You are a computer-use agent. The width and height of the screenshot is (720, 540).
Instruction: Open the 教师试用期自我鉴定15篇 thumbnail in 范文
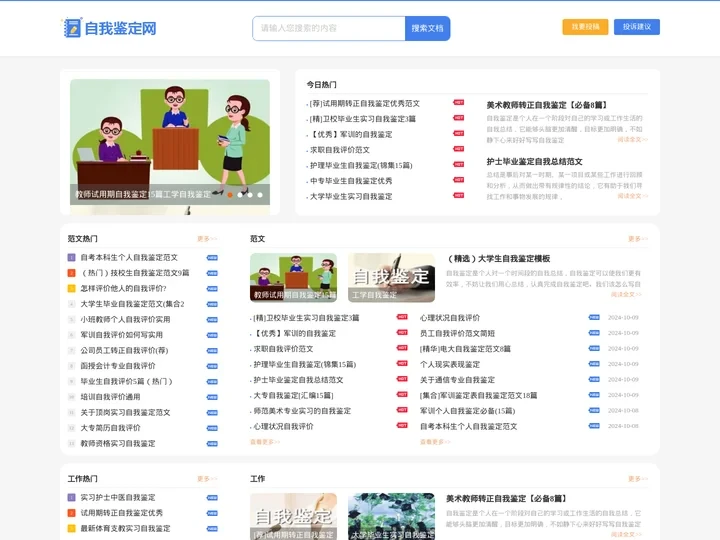[x=293, y=277]
